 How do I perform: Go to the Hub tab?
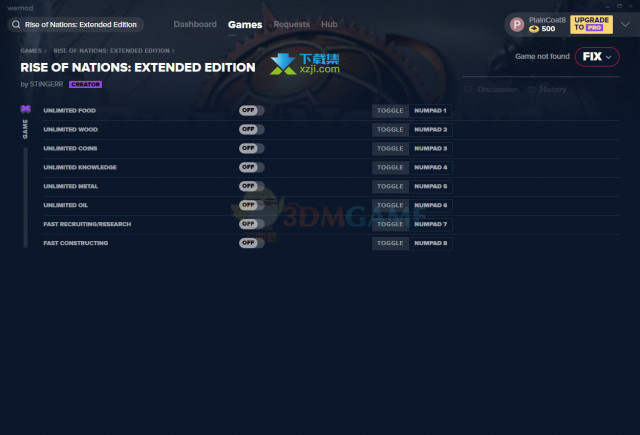[329, 24]
